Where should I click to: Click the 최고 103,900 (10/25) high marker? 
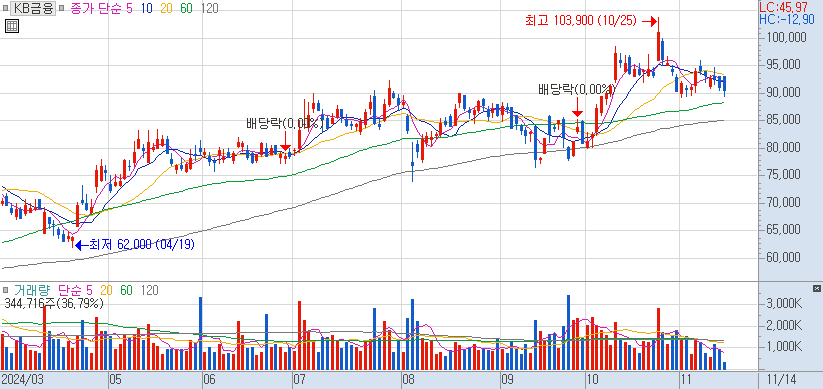click(581, 20)
